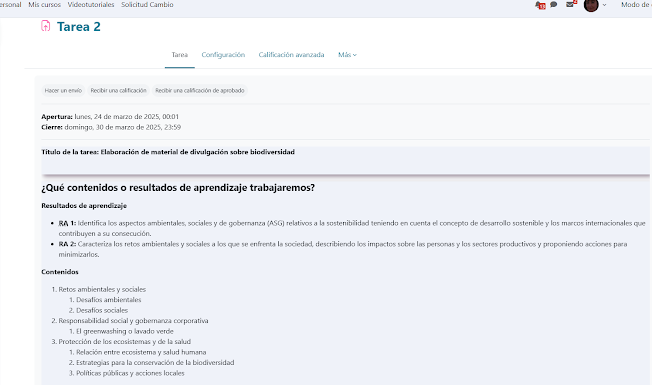Click the Apertura date line
Viewport: 652px width, 385px height.
(110, 117)
